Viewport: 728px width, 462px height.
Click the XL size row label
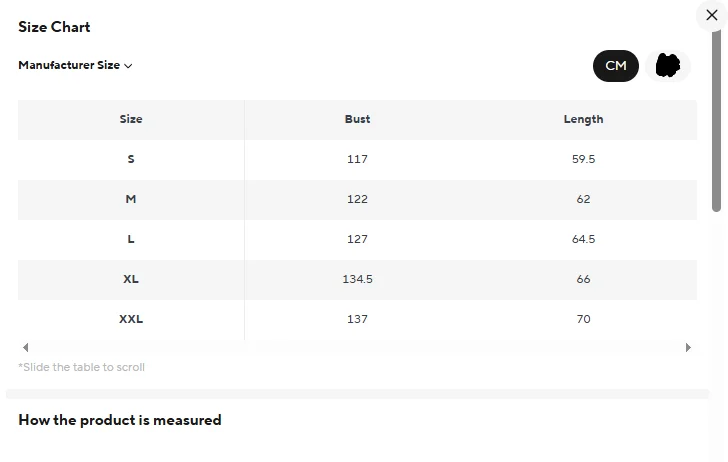pos(131,279)
